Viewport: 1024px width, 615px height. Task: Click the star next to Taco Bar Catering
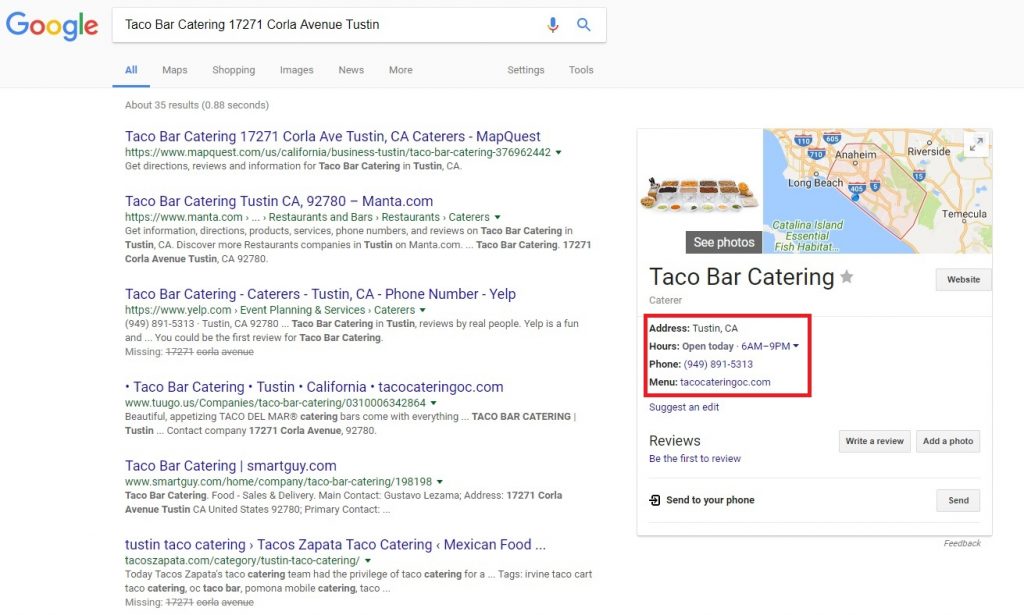pos(846,277)
